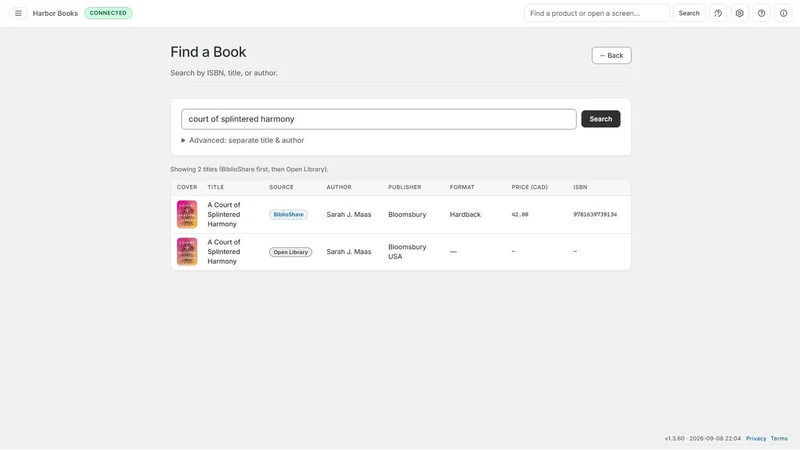Click the Open Library source badge

coord(290,252)
